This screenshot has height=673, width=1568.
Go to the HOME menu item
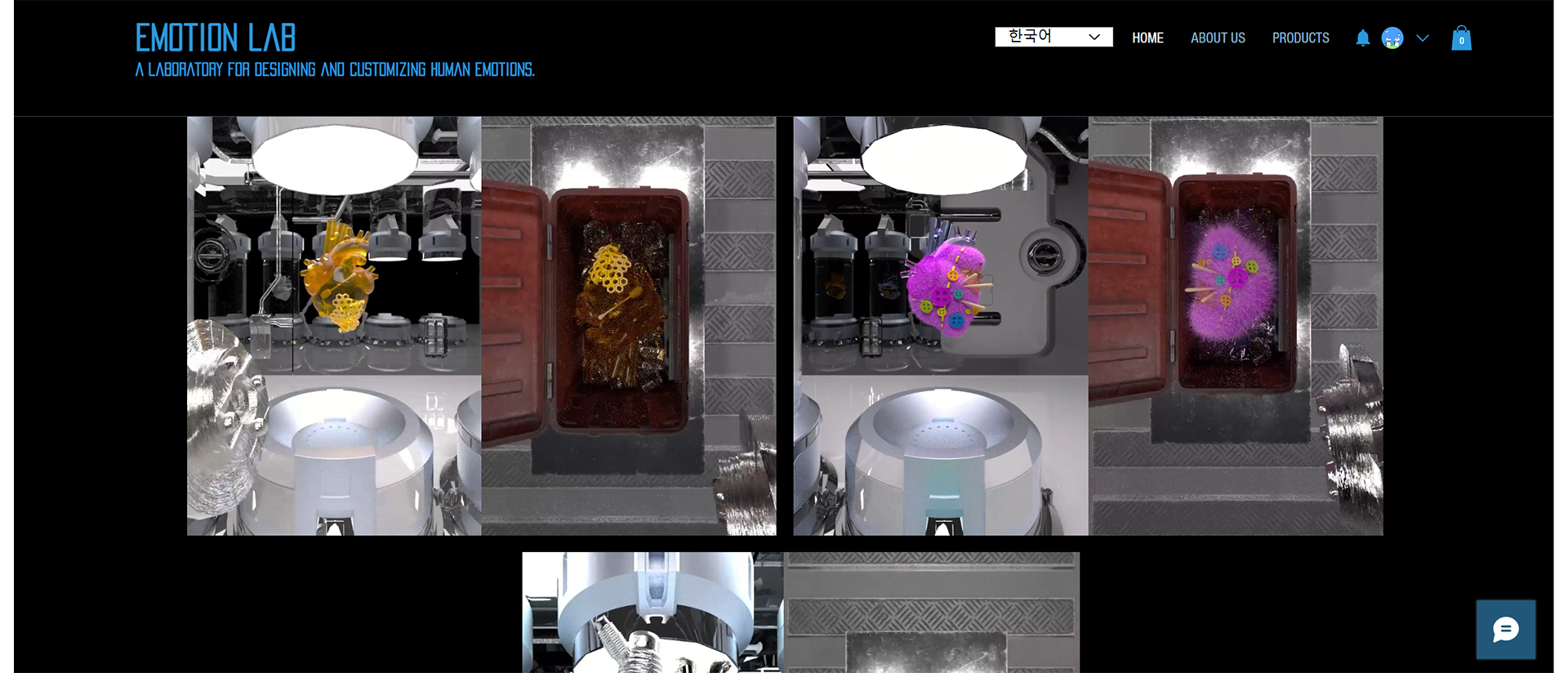click(x=1147, y=38)
